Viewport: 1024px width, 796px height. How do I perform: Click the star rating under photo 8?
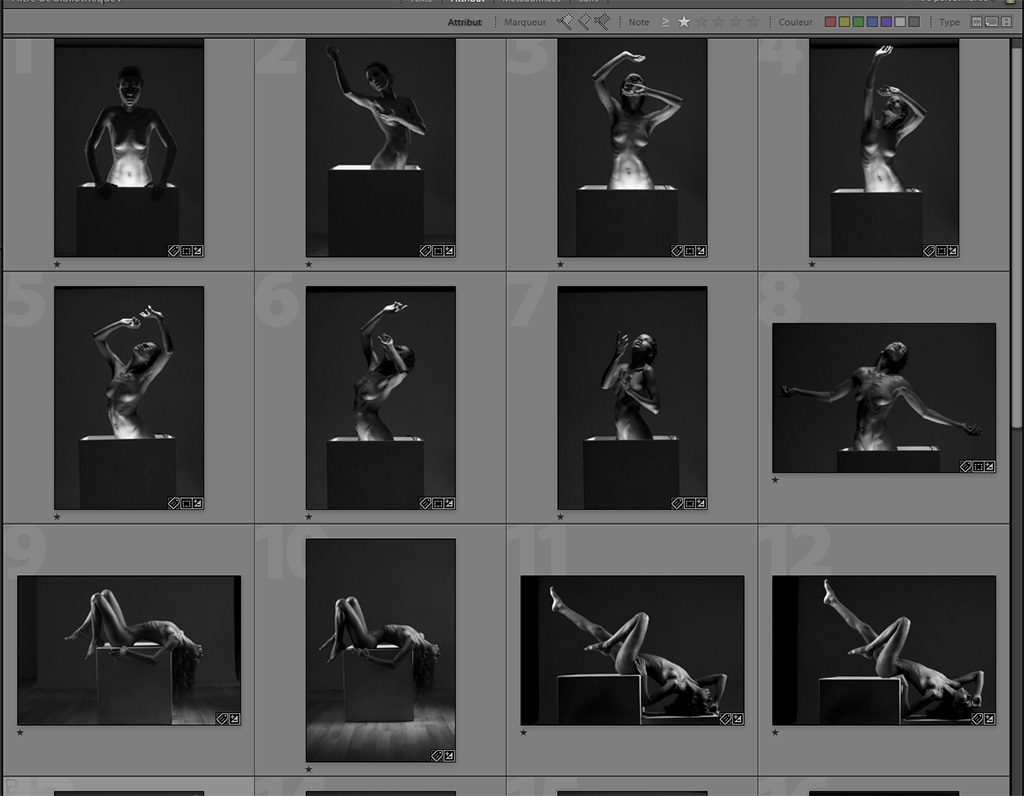coord(775,480)
